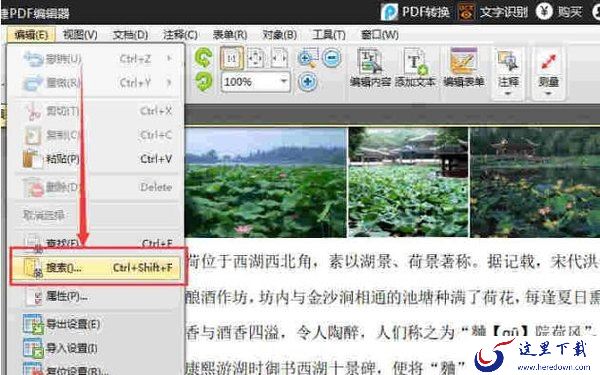Open the 对象(B) menu
The height and width of the screenshot is (375, 600).
[280, 35]
